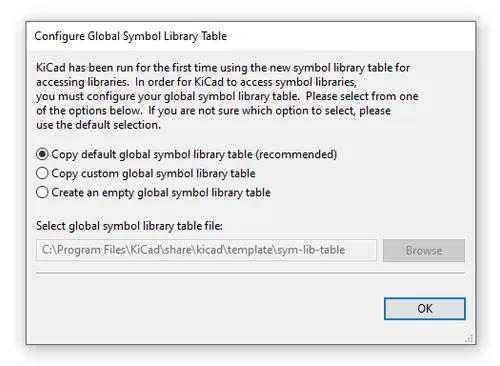Click the 'Select global symbol library table file:' label

click(x=129, y=226)
